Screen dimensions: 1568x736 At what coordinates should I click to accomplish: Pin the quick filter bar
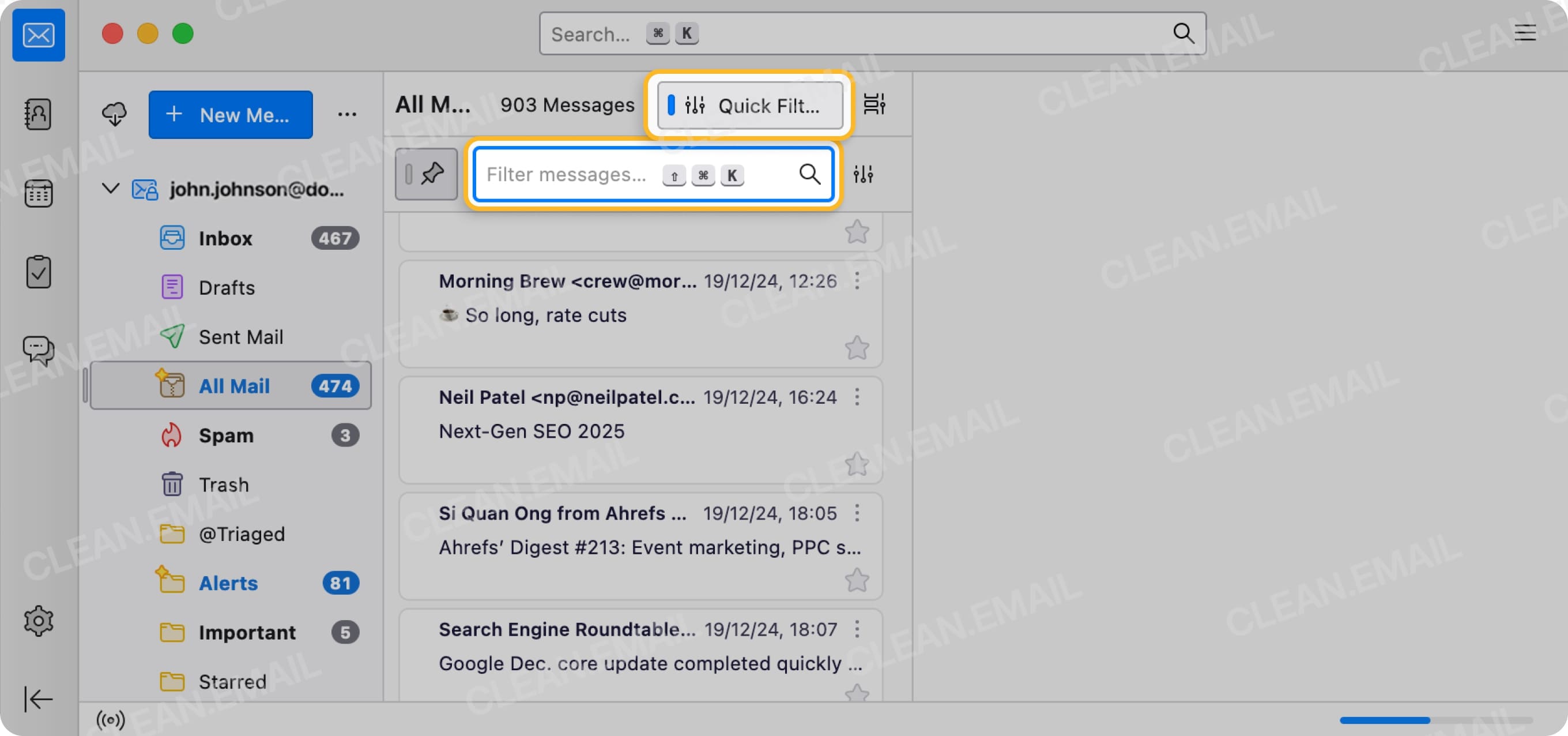(x=426, y=174)
